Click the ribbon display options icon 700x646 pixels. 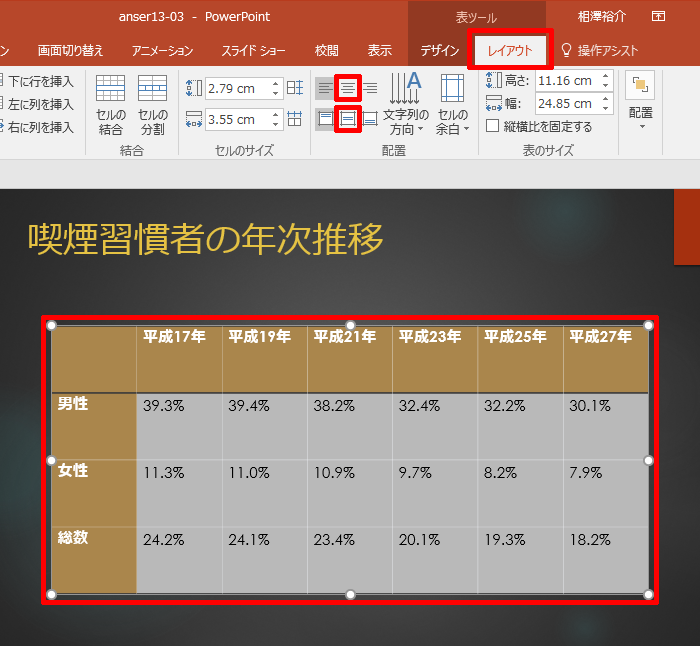[x=658, y=17]
